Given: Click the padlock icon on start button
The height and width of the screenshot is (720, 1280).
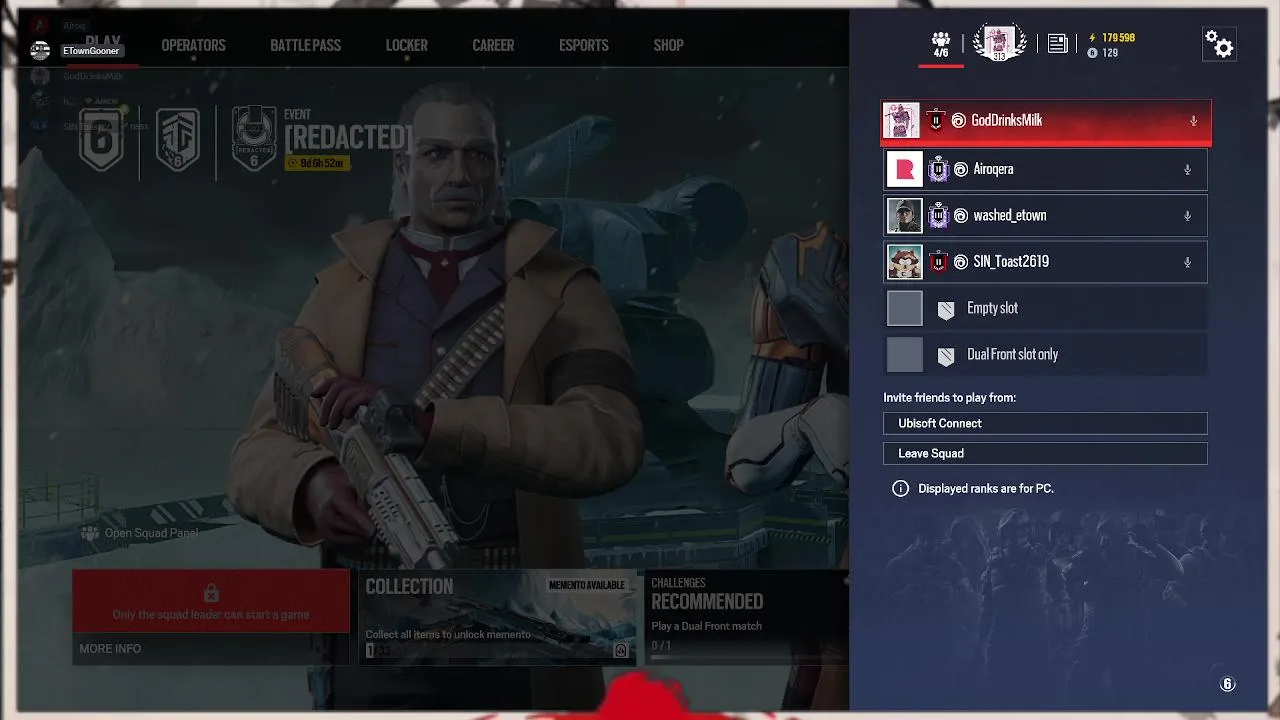Looking at the screenshot, I should pos(211,593).
